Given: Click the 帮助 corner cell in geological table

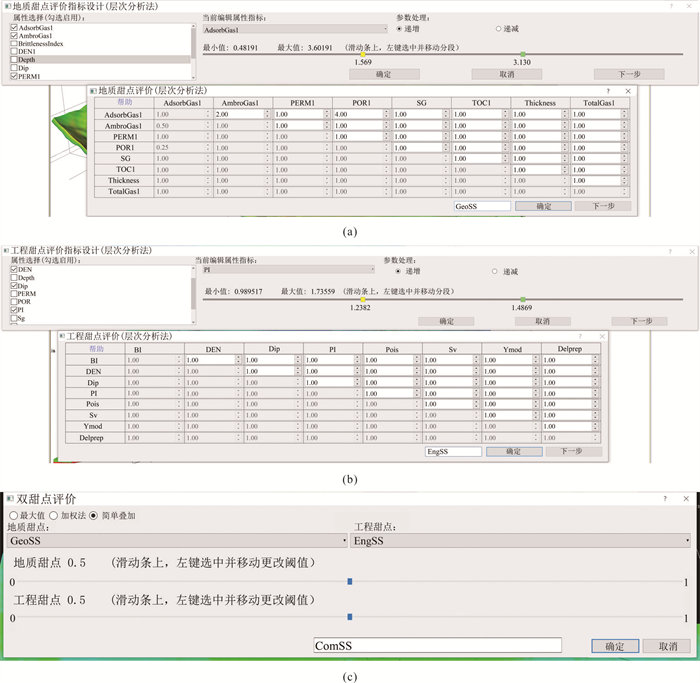Looking at the screenshot, I should [x=124, y=102].
